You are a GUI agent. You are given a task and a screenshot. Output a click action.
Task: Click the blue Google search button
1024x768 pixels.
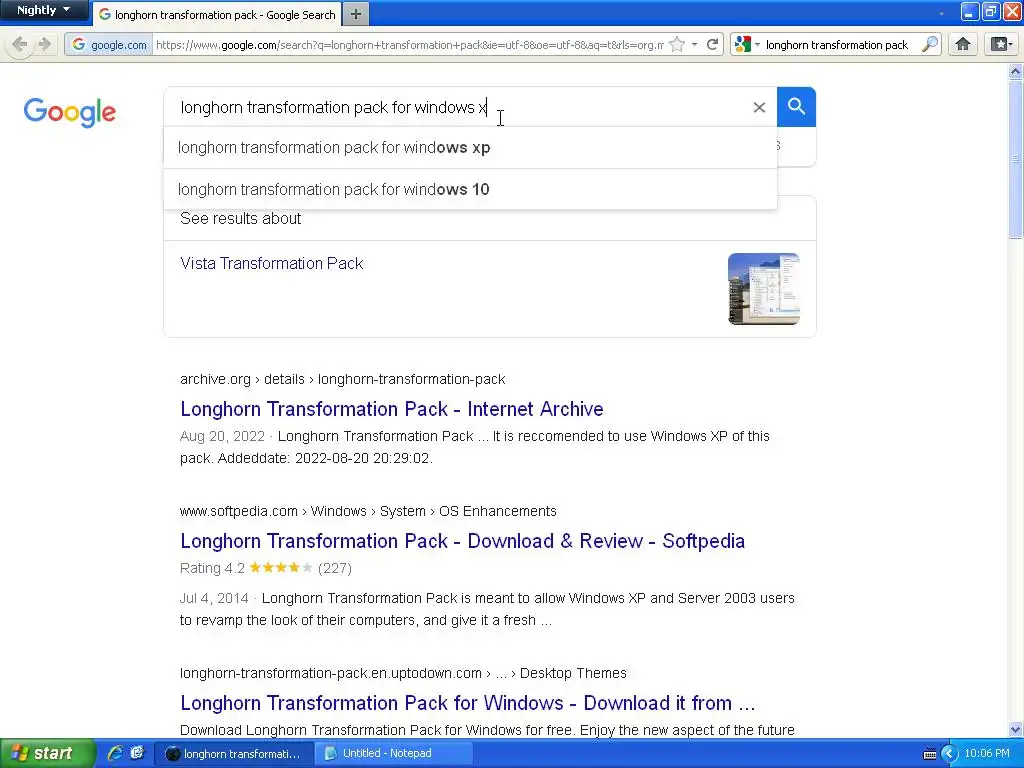coord(796,106)
